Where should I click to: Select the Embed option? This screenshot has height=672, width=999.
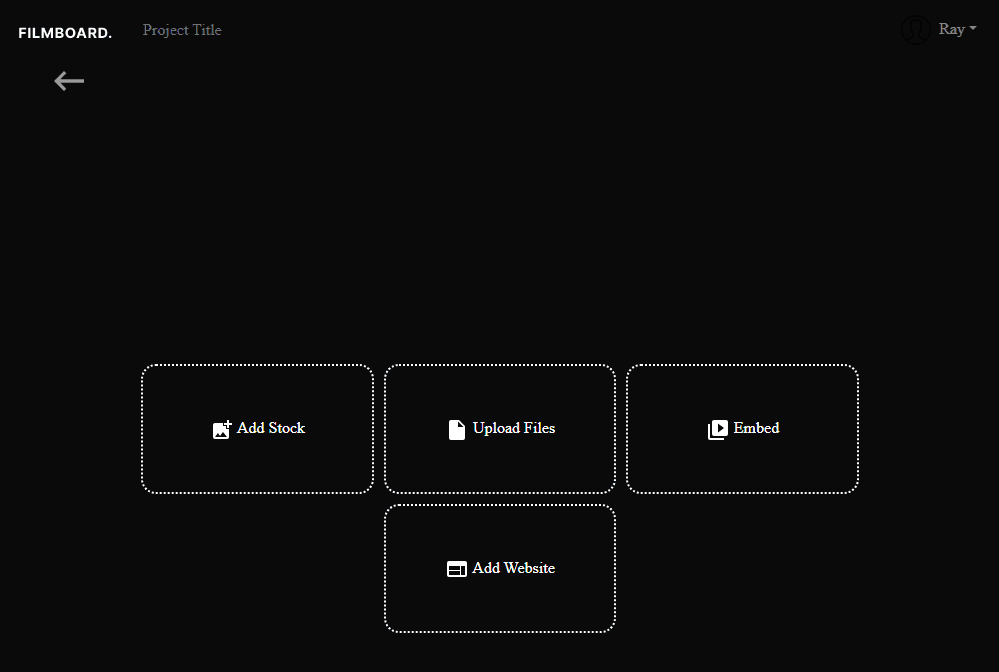coord(742,428)
